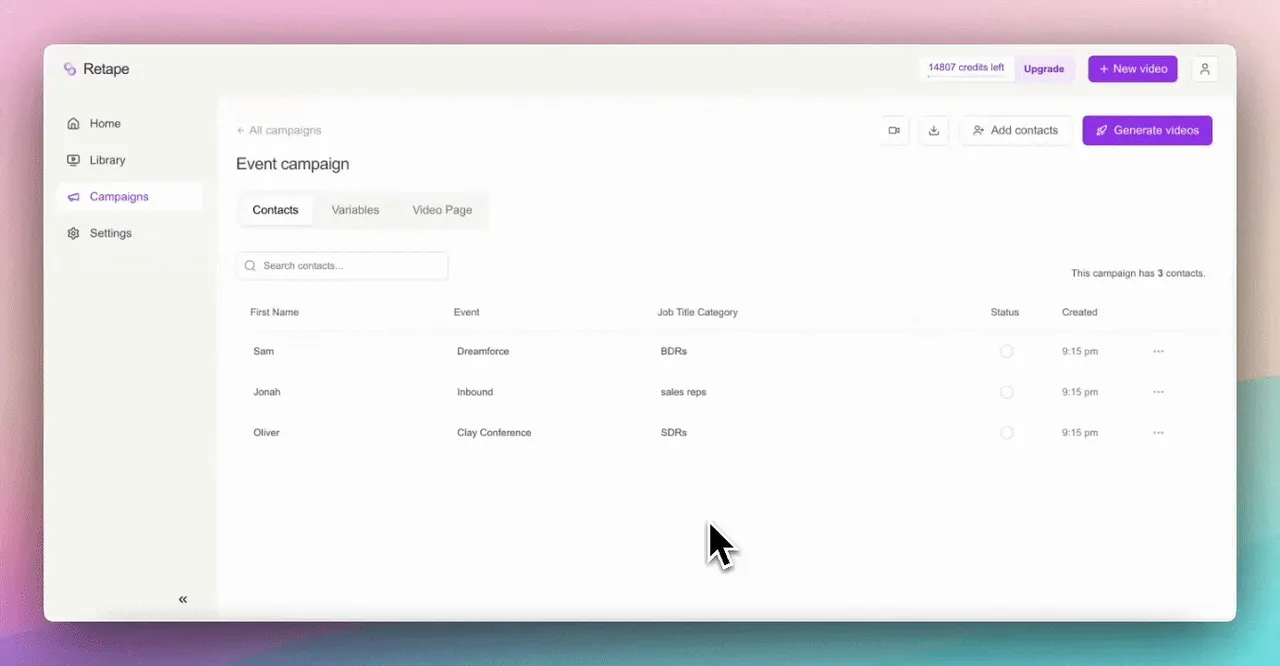1280x666 pixels.
Task: Select the Jonah contact name
Action: pyautogui.click(x=267, y=392)
